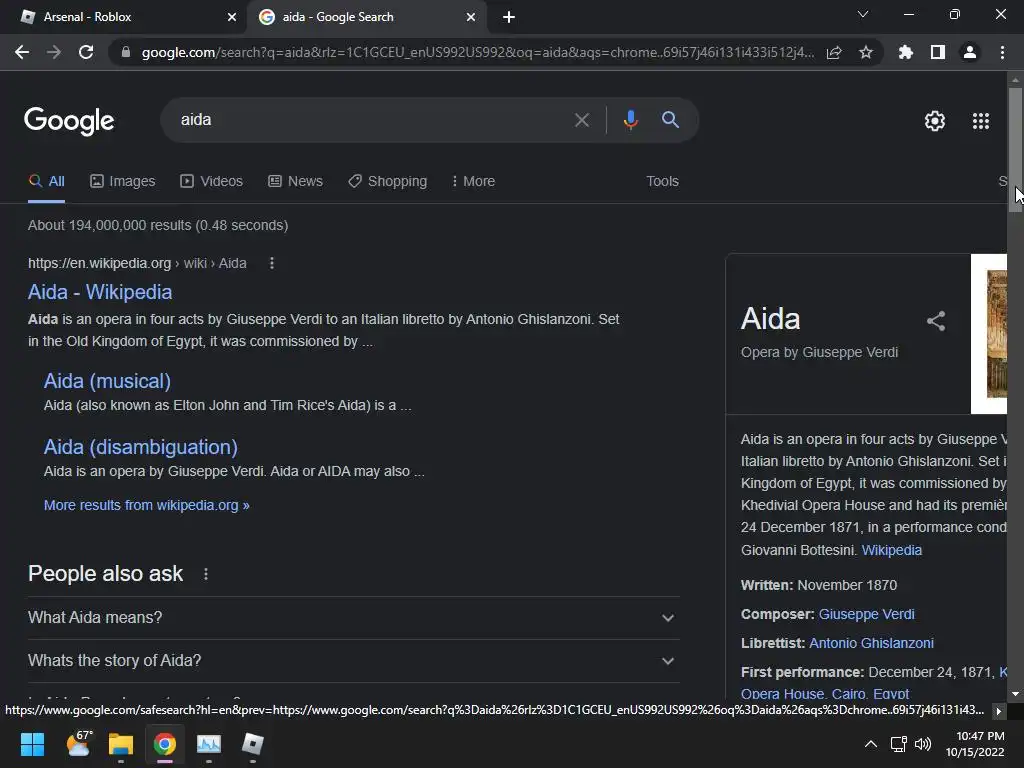The width and height of the screenshot is (1024, 768).
Task: Select the All results tab
Action: tap(46, 182)
